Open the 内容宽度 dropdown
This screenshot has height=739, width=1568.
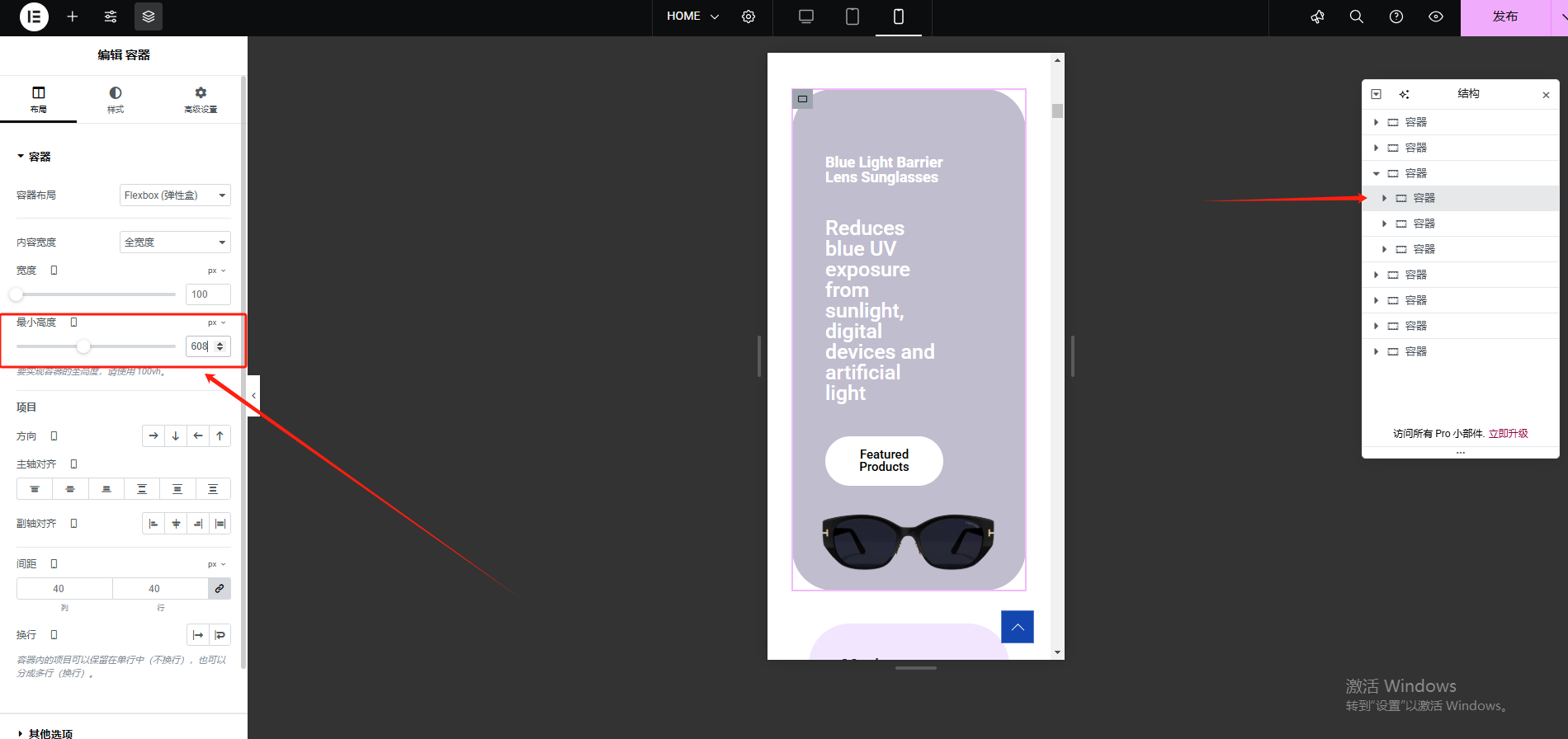(x=175, y=242)
